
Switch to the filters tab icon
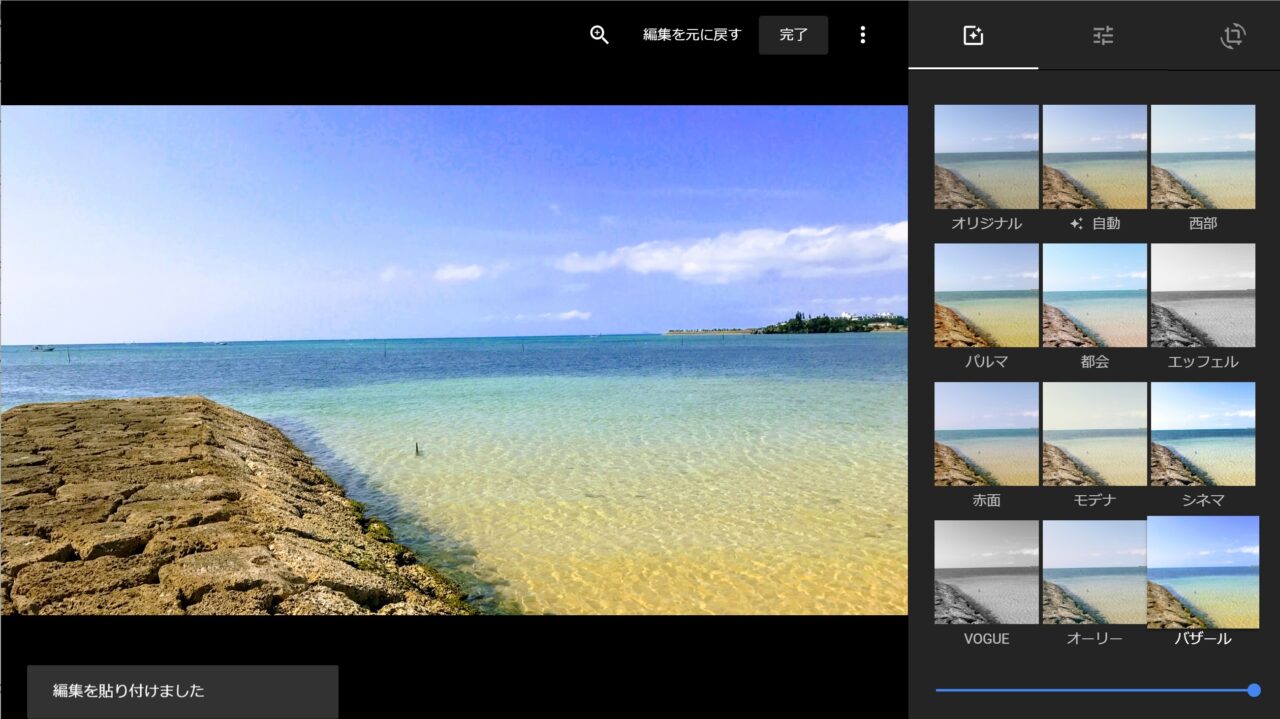[973, 36]
